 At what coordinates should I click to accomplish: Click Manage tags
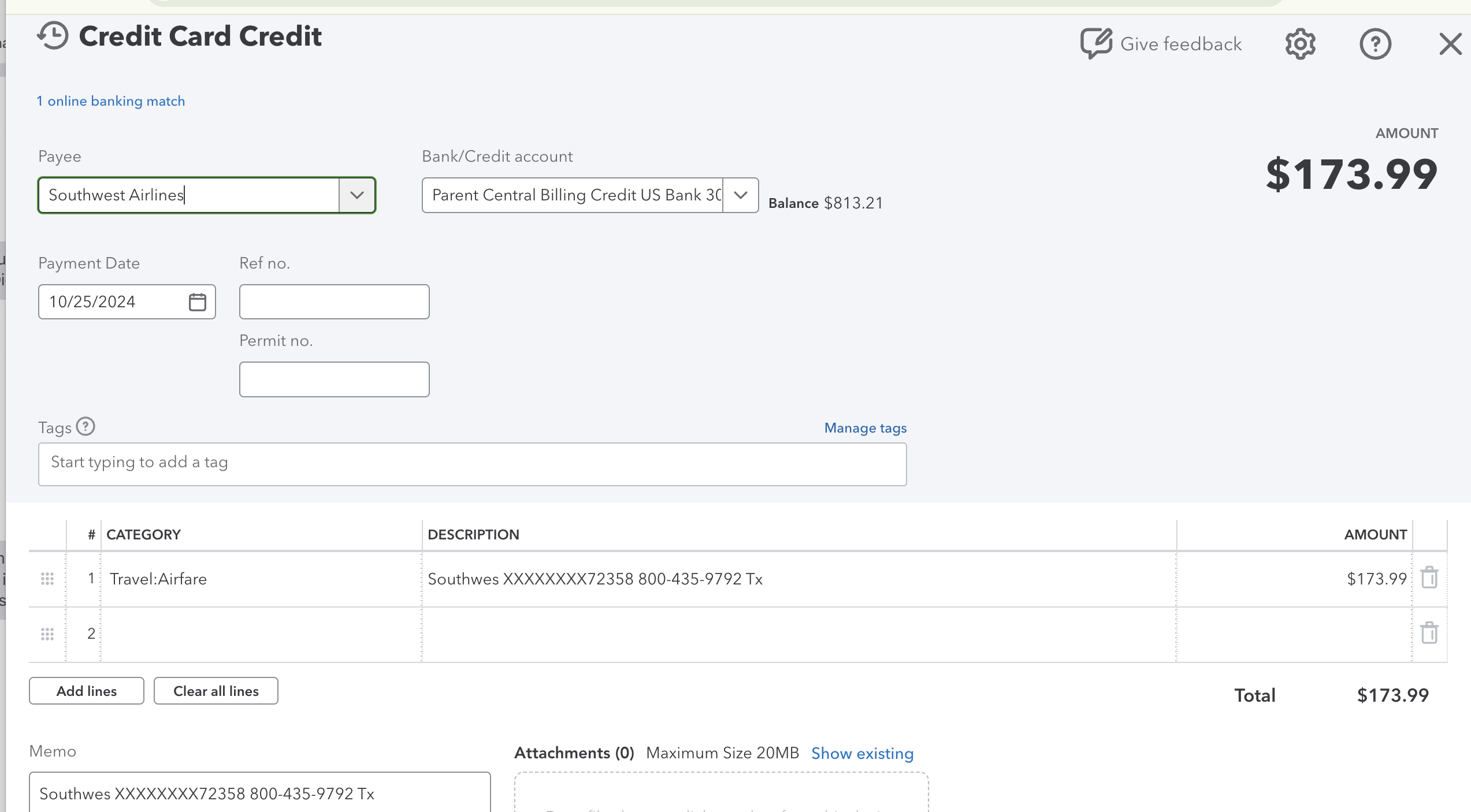pos(864,427)
